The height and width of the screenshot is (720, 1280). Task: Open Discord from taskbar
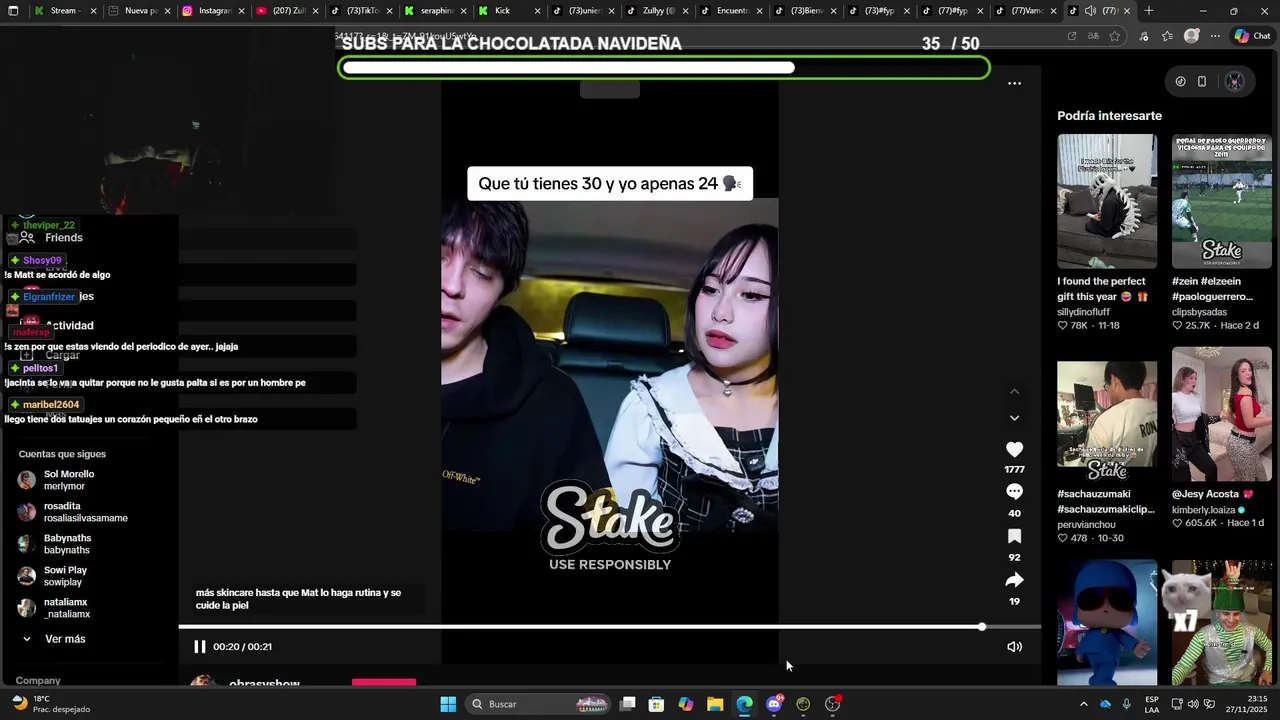pos(773,704)
